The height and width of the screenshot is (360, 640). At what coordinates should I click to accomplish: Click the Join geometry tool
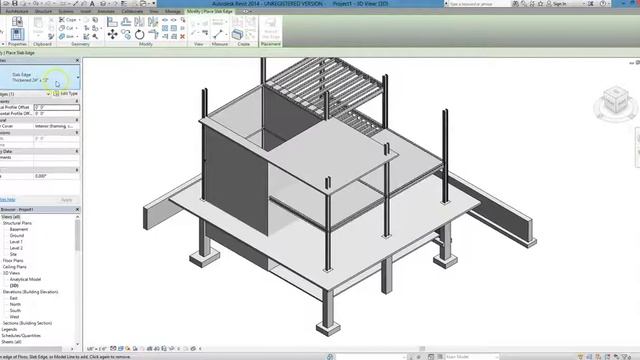click(x=67, y=37)
